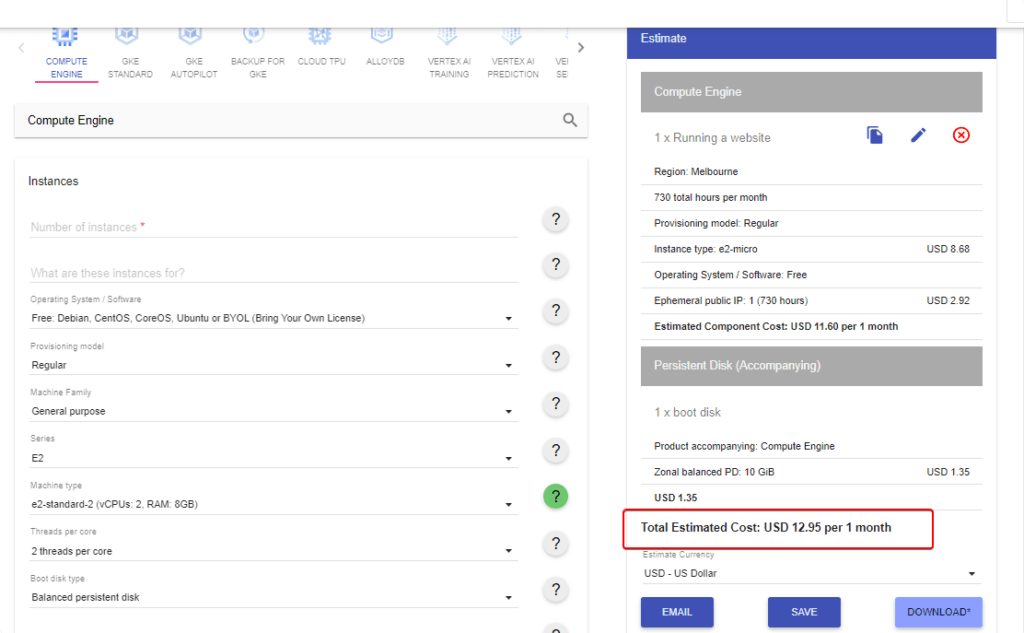Copy the Running a website estimate

pyautogui.click(x=874, y=134)
